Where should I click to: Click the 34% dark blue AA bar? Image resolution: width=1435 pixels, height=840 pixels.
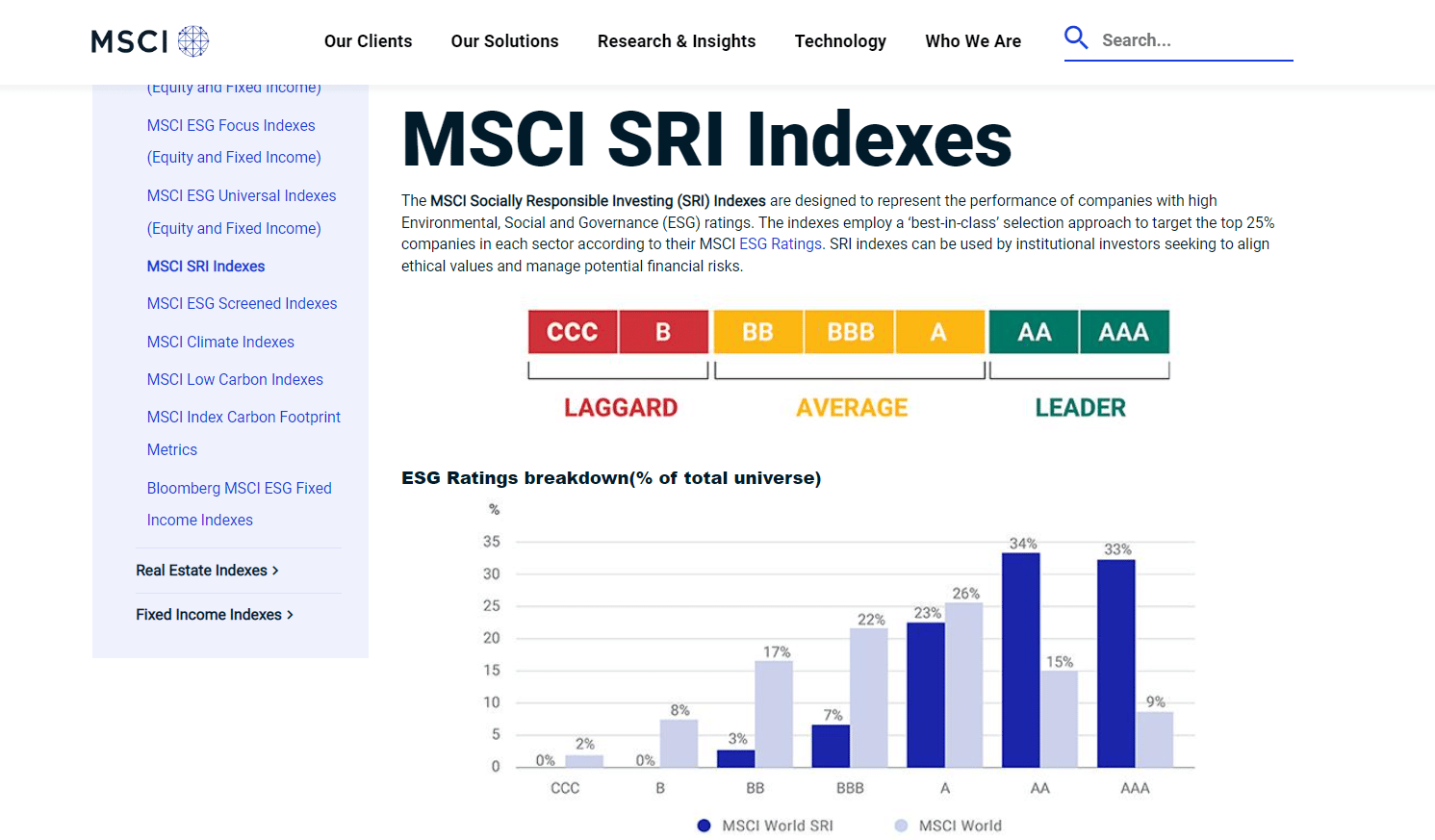(x=1021, y=660)
